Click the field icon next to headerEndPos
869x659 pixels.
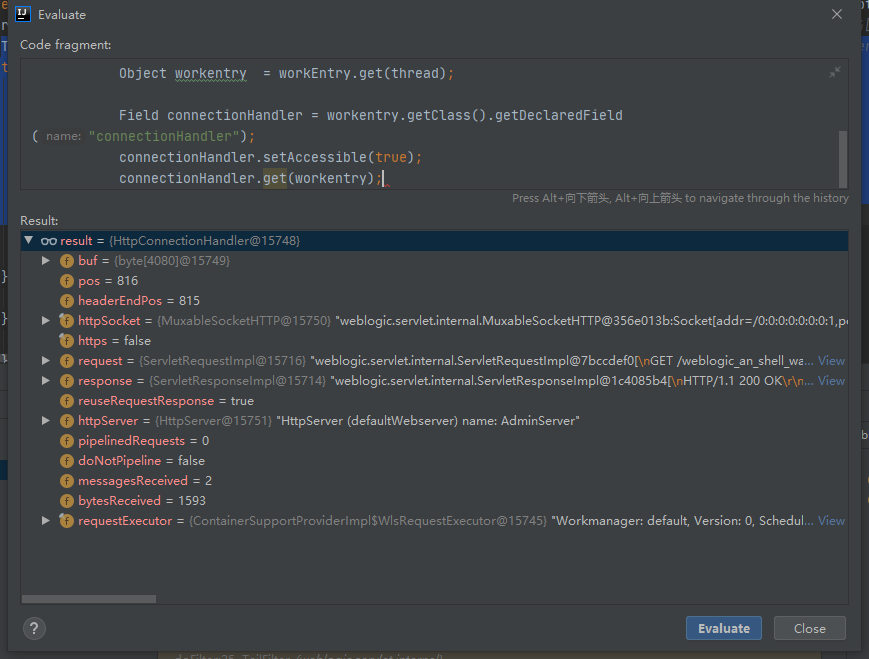point(67,300)
